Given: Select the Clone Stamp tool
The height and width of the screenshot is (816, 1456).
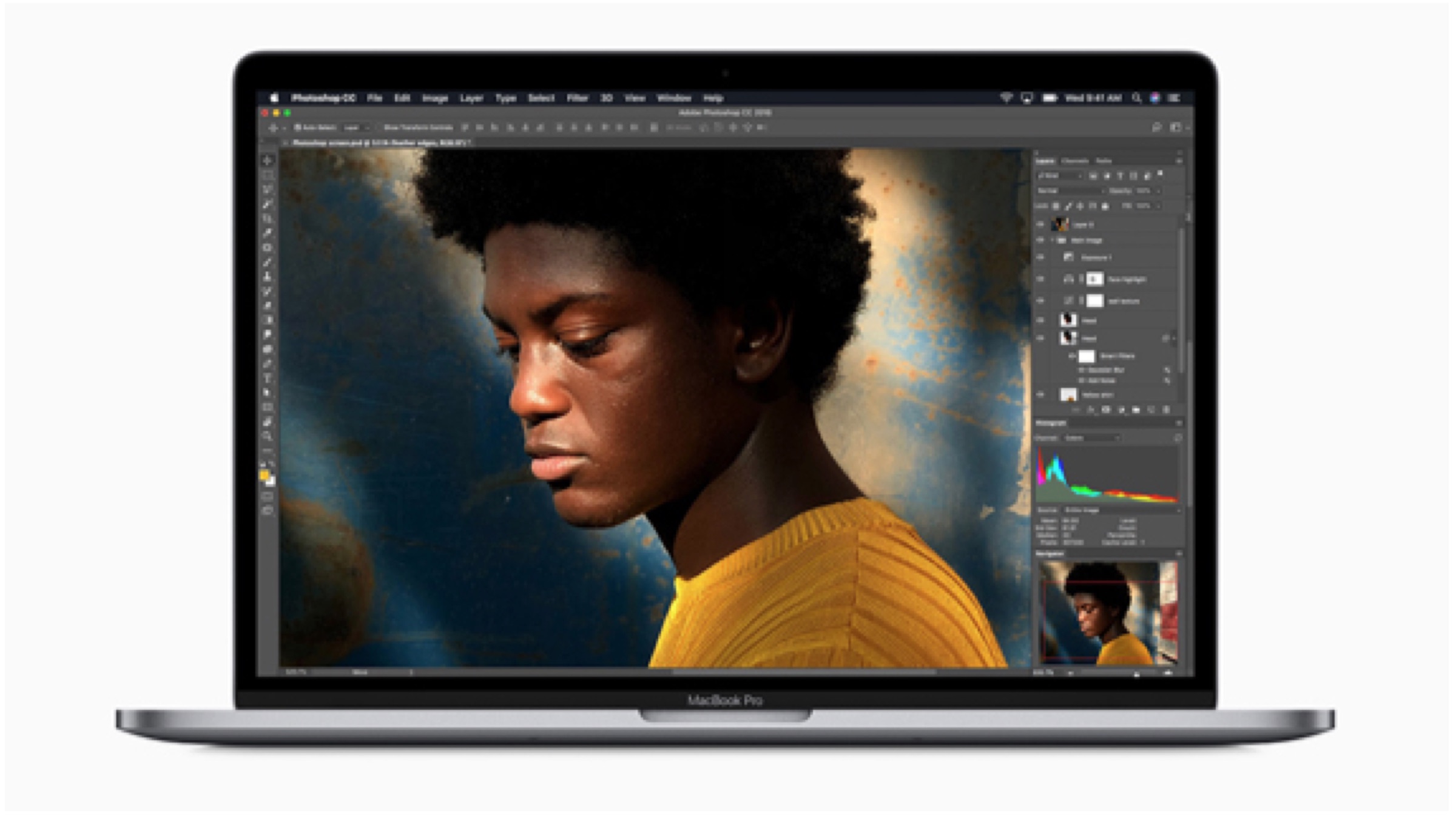Looking at the screenshot, I should (268, 277).
